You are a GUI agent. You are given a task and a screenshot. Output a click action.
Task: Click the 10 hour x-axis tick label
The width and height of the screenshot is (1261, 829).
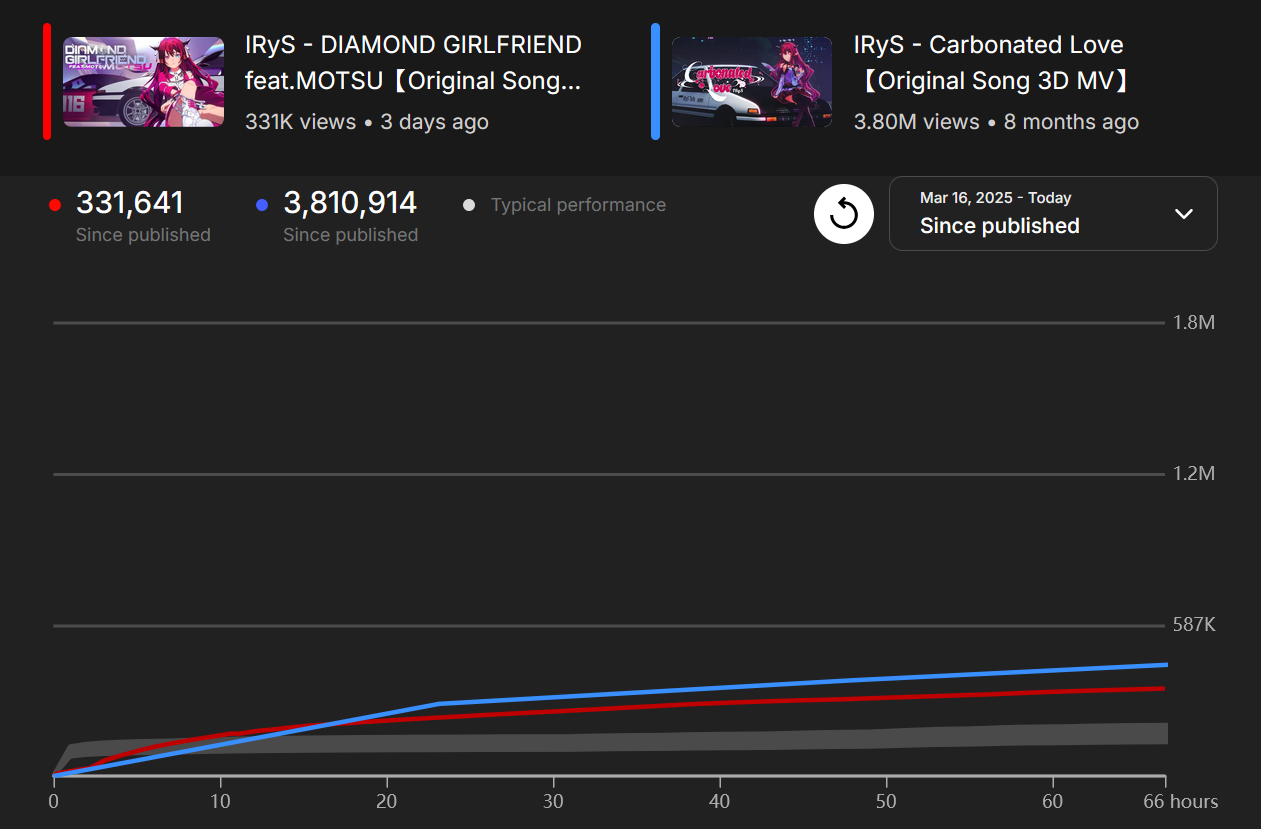(x=220, y=802)
